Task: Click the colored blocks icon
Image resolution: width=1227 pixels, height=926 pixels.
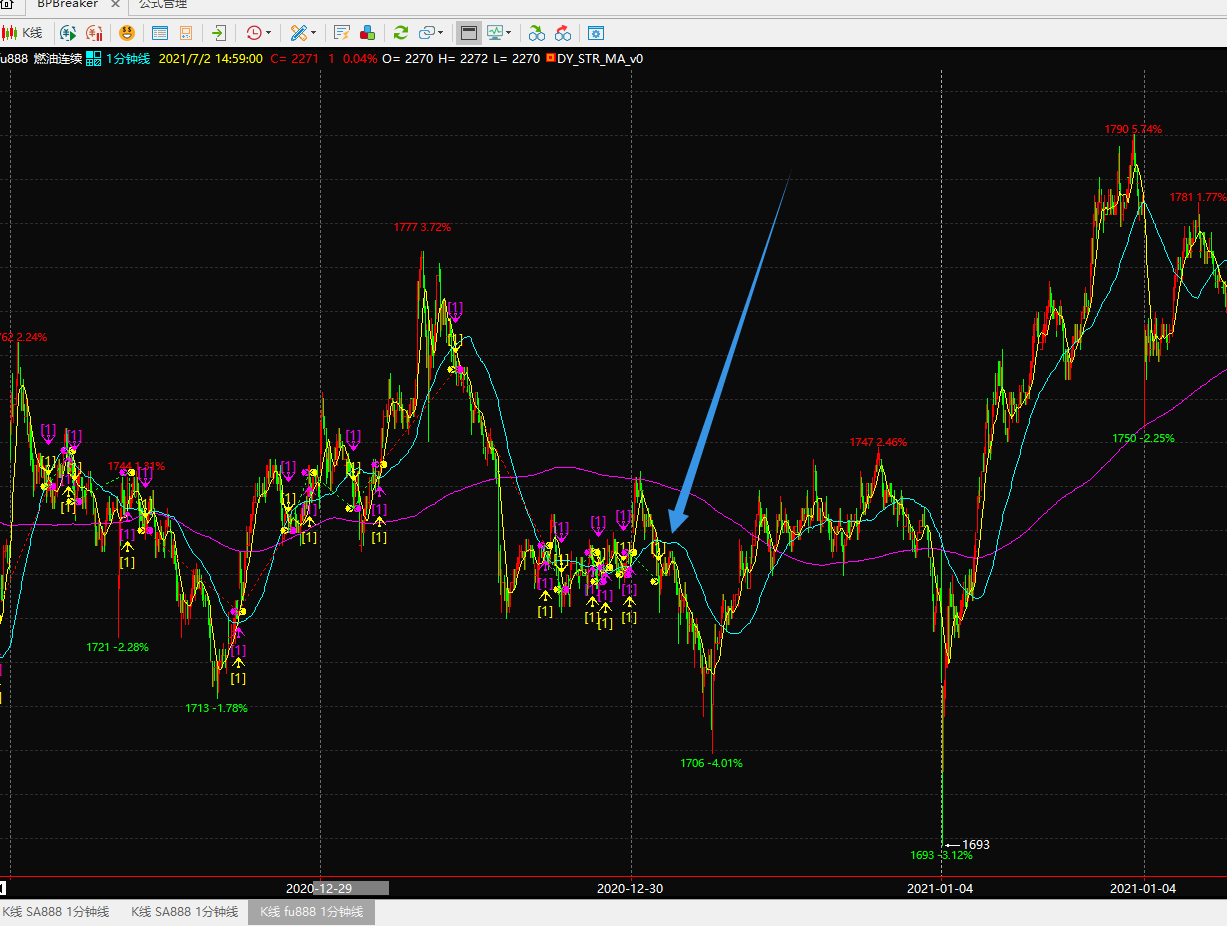Action: click(367, 33)
